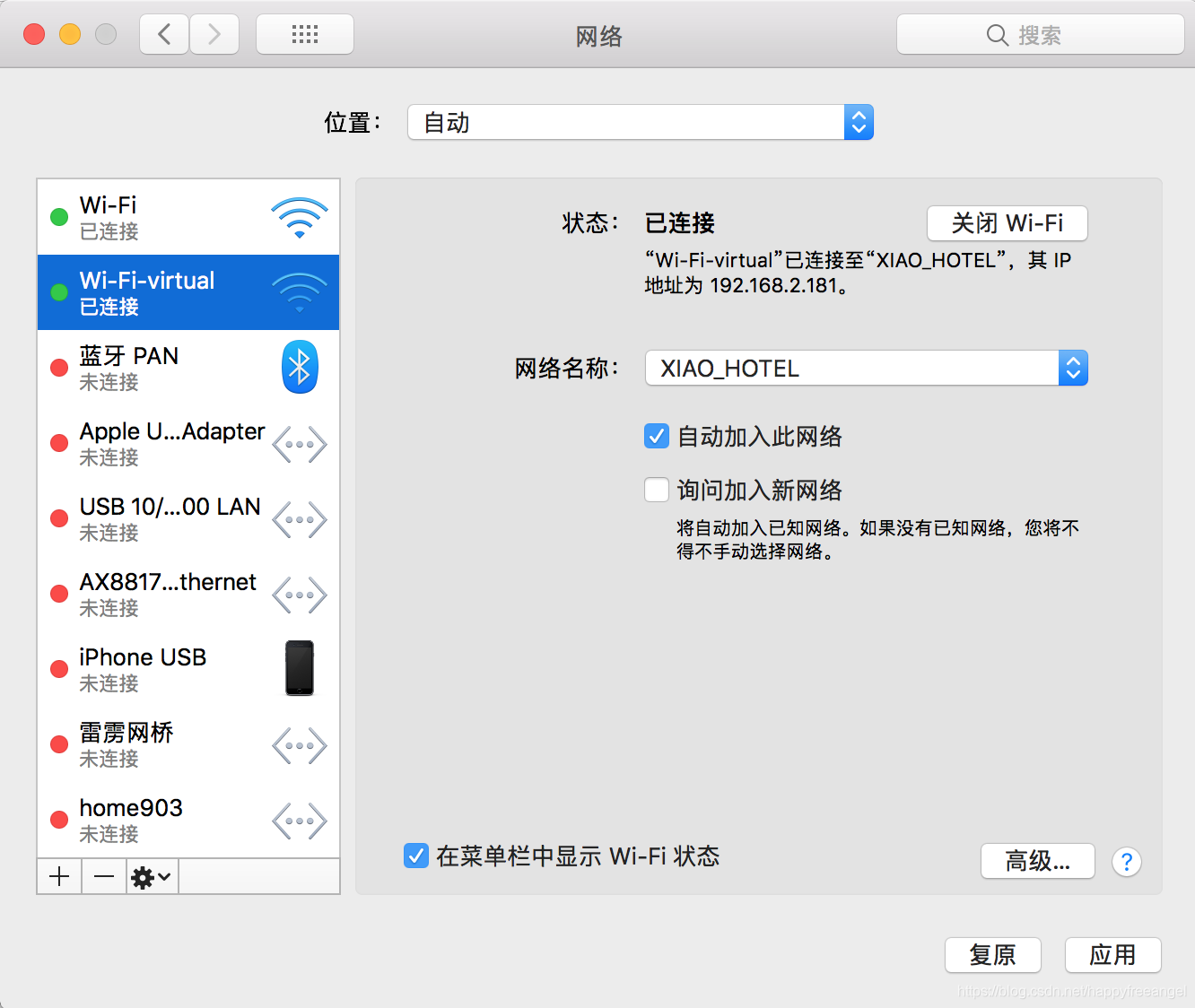Select AX8817...thernet service

click(188, 594)
